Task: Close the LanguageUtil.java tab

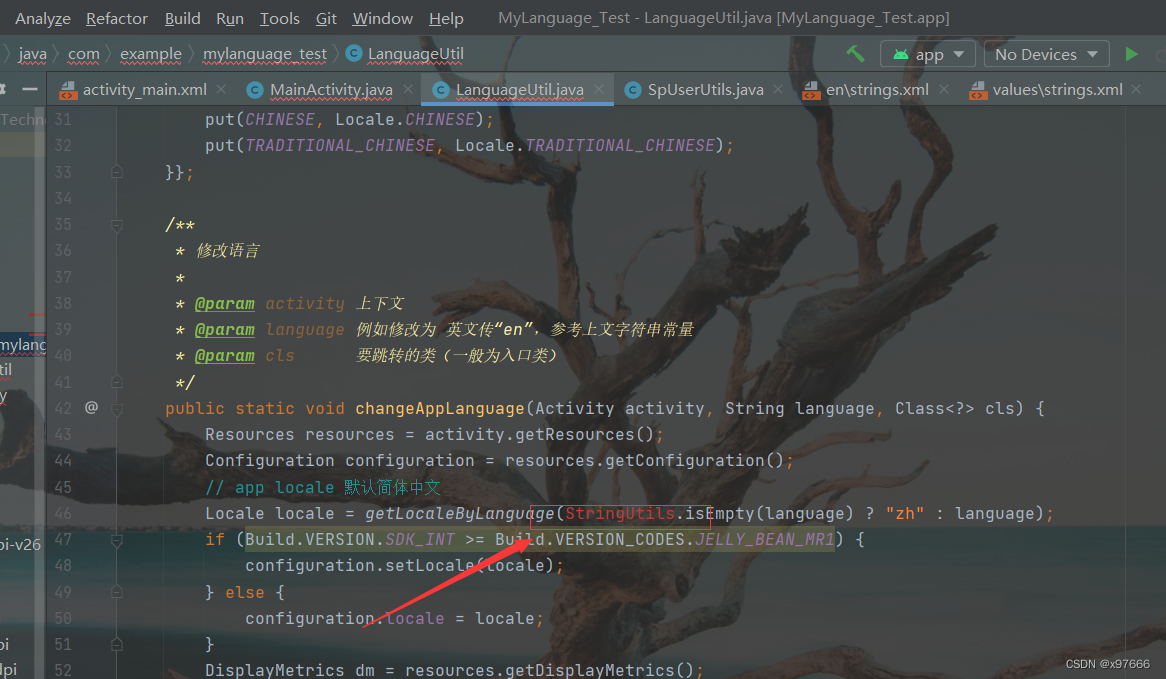Action: click(599, 89)
